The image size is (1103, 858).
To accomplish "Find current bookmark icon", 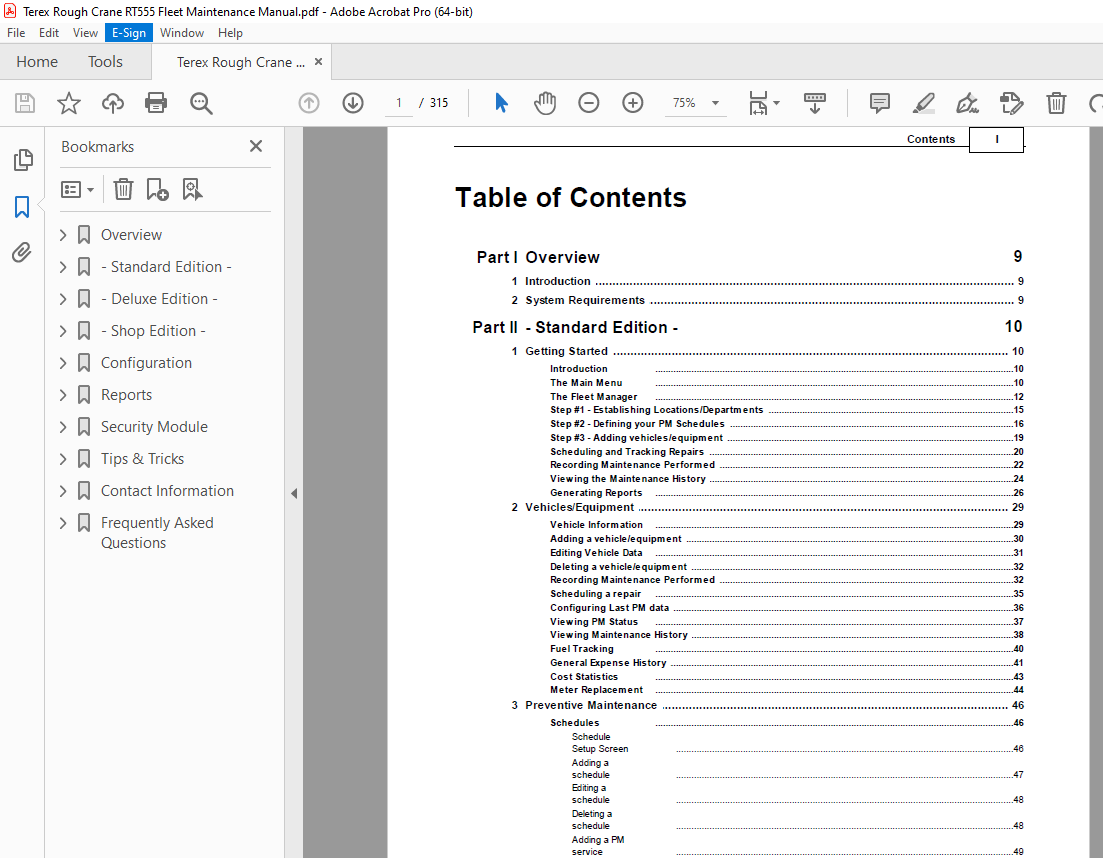I will click(192, 189).
